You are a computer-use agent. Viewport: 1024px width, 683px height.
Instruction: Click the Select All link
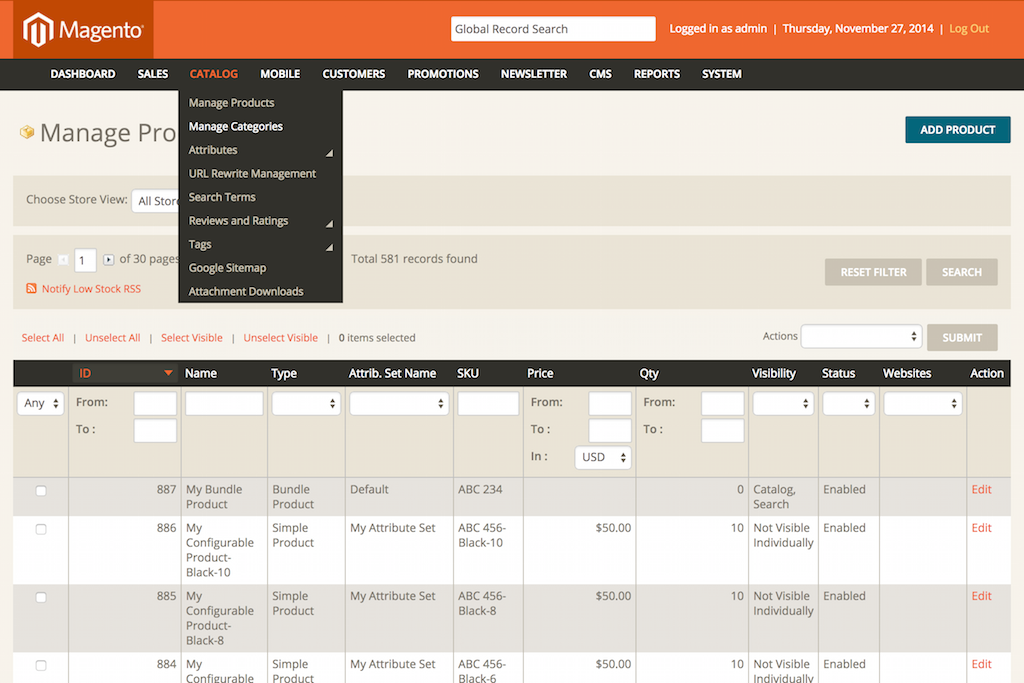[x=43, y=338]
